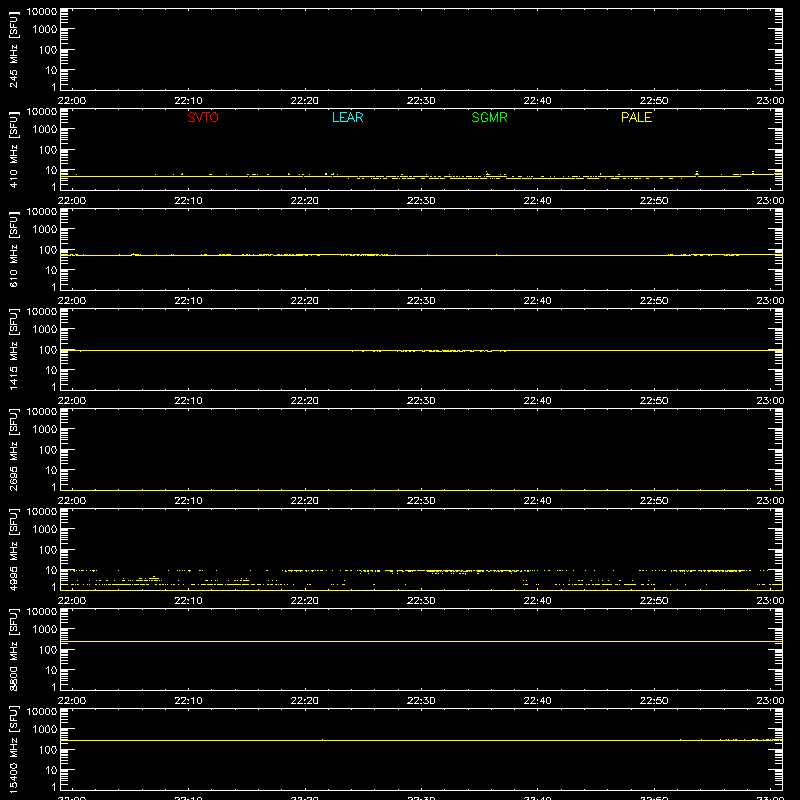Click the 2695 MHz [SFU] axis title

(x=14, y=449)
